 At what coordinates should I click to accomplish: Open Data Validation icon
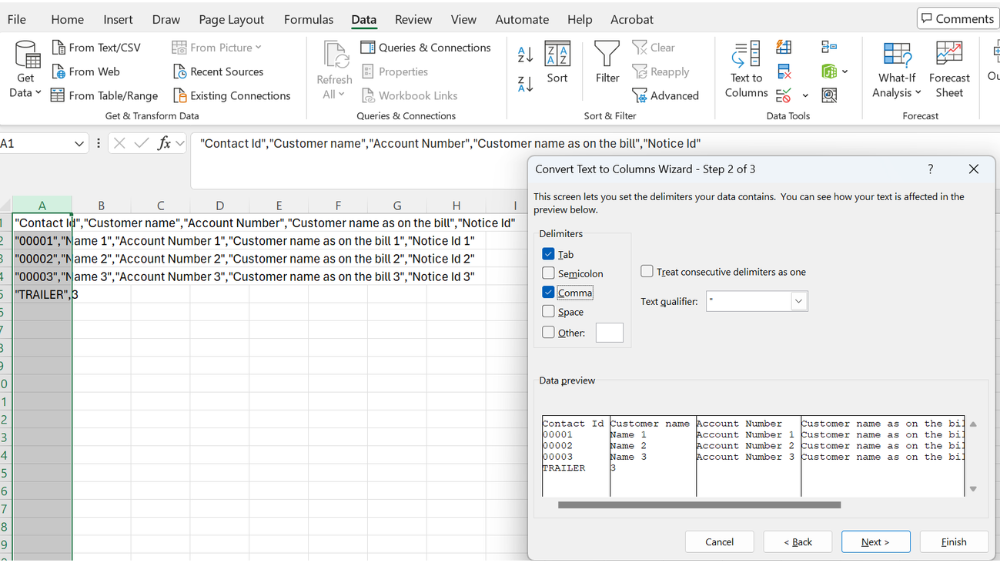784,96
